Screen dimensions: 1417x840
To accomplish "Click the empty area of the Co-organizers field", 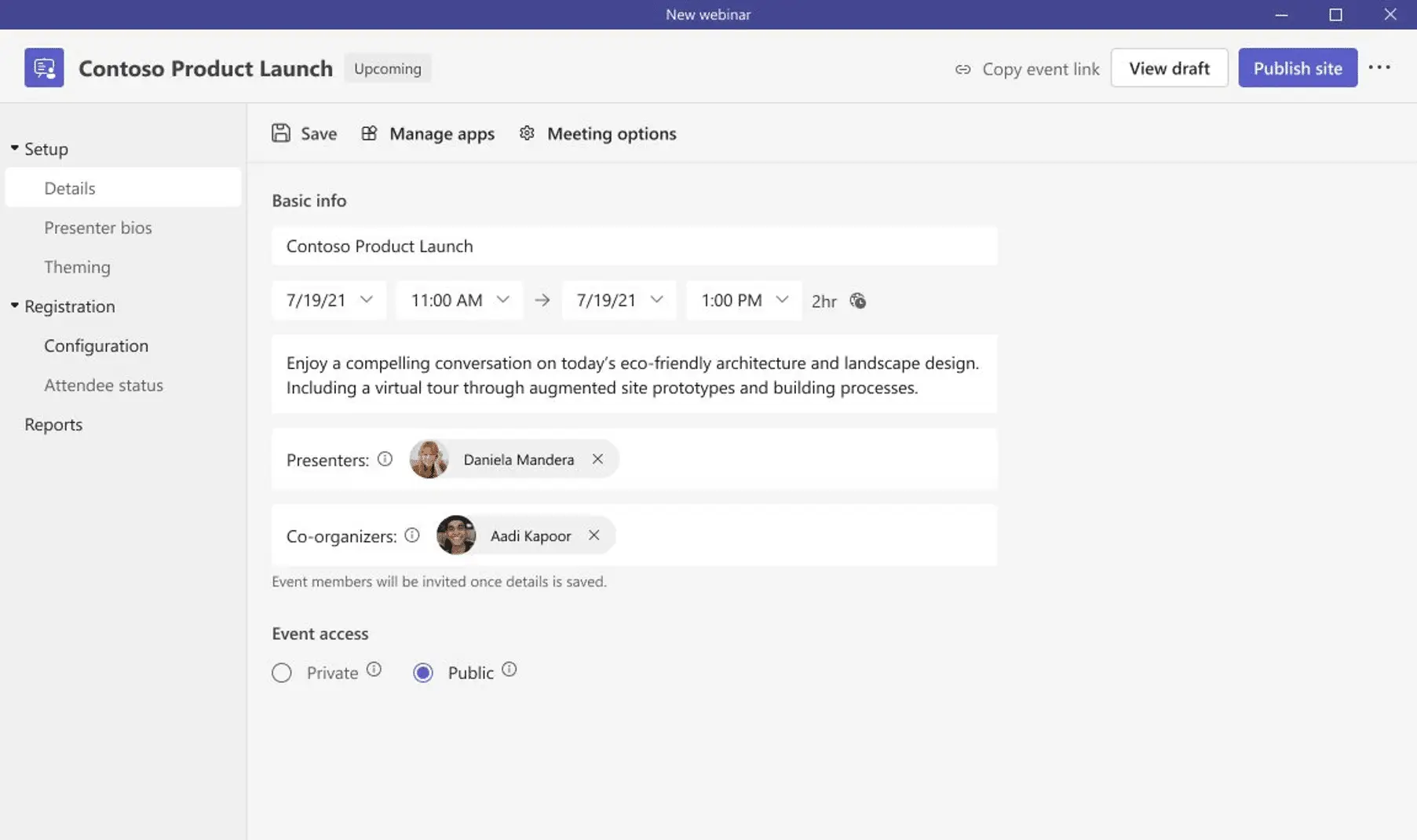I will point(805,535).
